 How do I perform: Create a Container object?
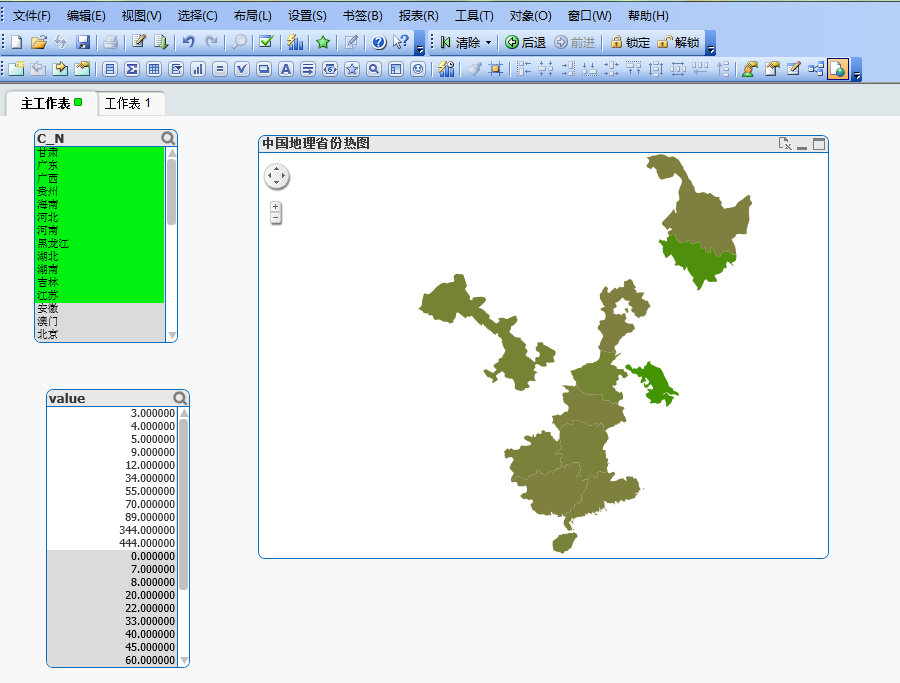click(x=396, y=69)
